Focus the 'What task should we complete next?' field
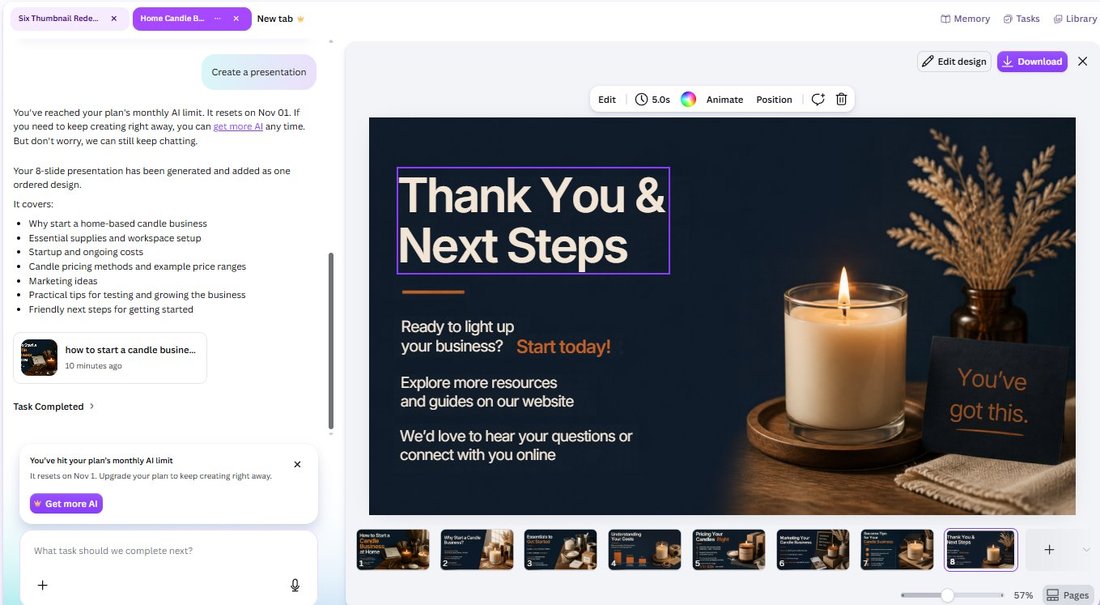The height and width of the screenshot is (605, 1100). [x=168, y=551]
